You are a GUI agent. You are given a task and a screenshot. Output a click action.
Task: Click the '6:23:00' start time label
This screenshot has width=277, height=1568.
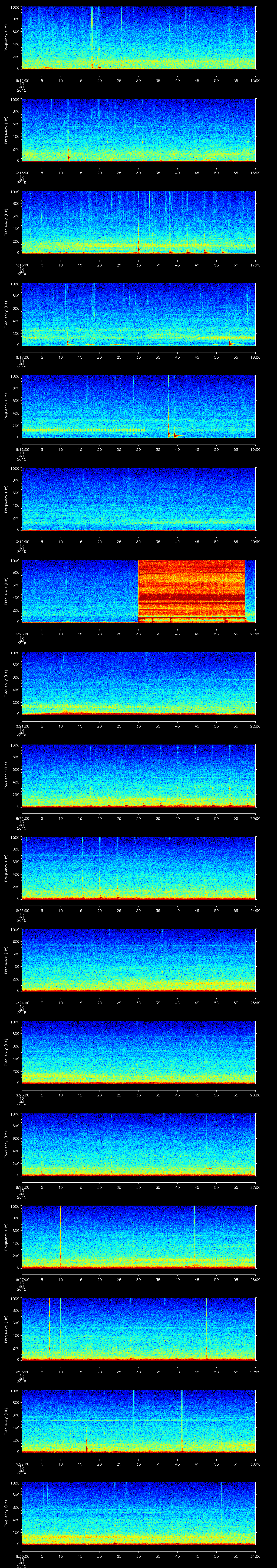tap(22, 910)
